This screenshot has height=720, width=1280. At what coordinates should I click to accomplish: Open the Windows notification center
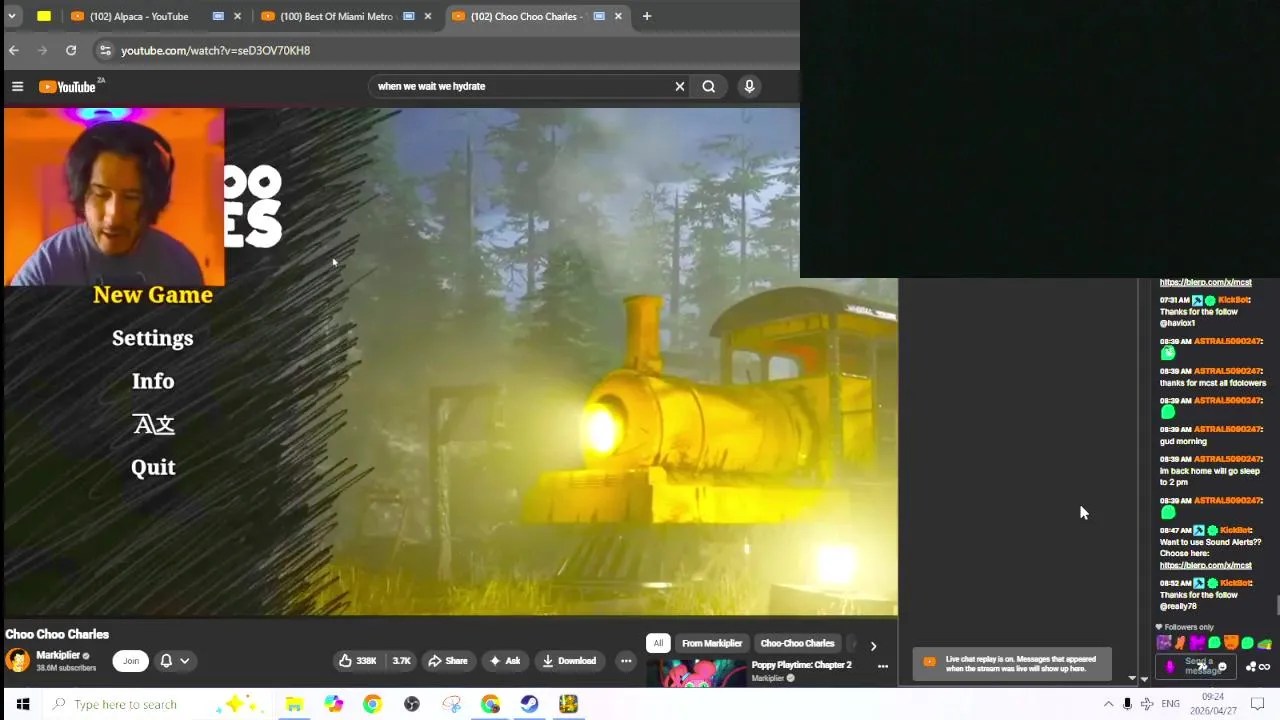coord(1258,704)
